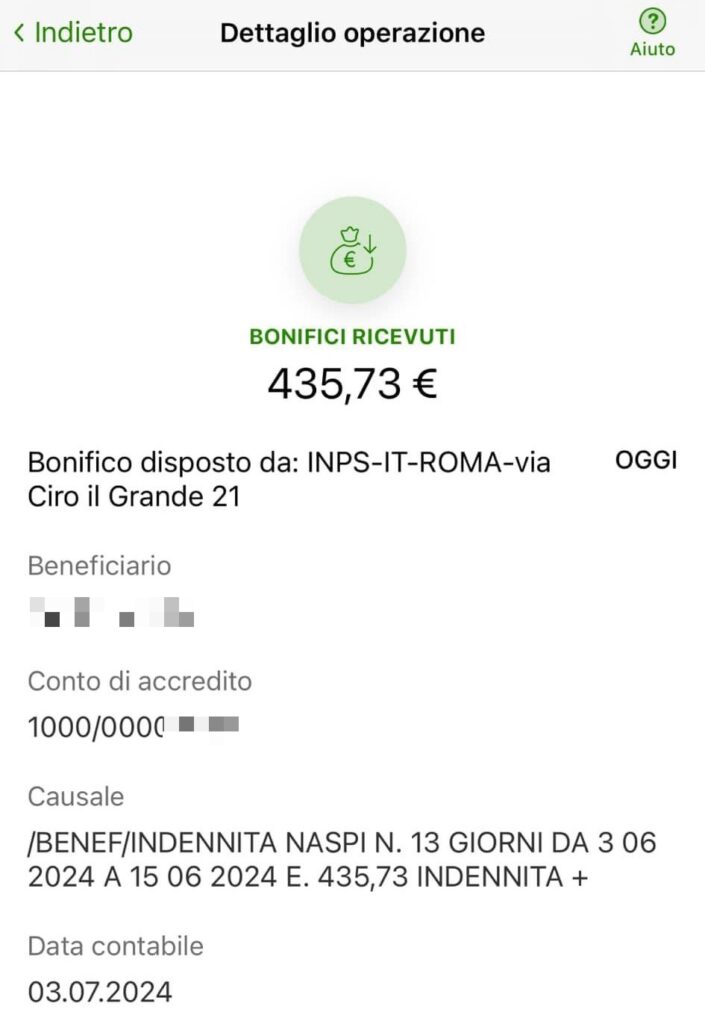The image size is (705, 1024).
Task: Tap the Conto di accredito label
Action: 140,681
